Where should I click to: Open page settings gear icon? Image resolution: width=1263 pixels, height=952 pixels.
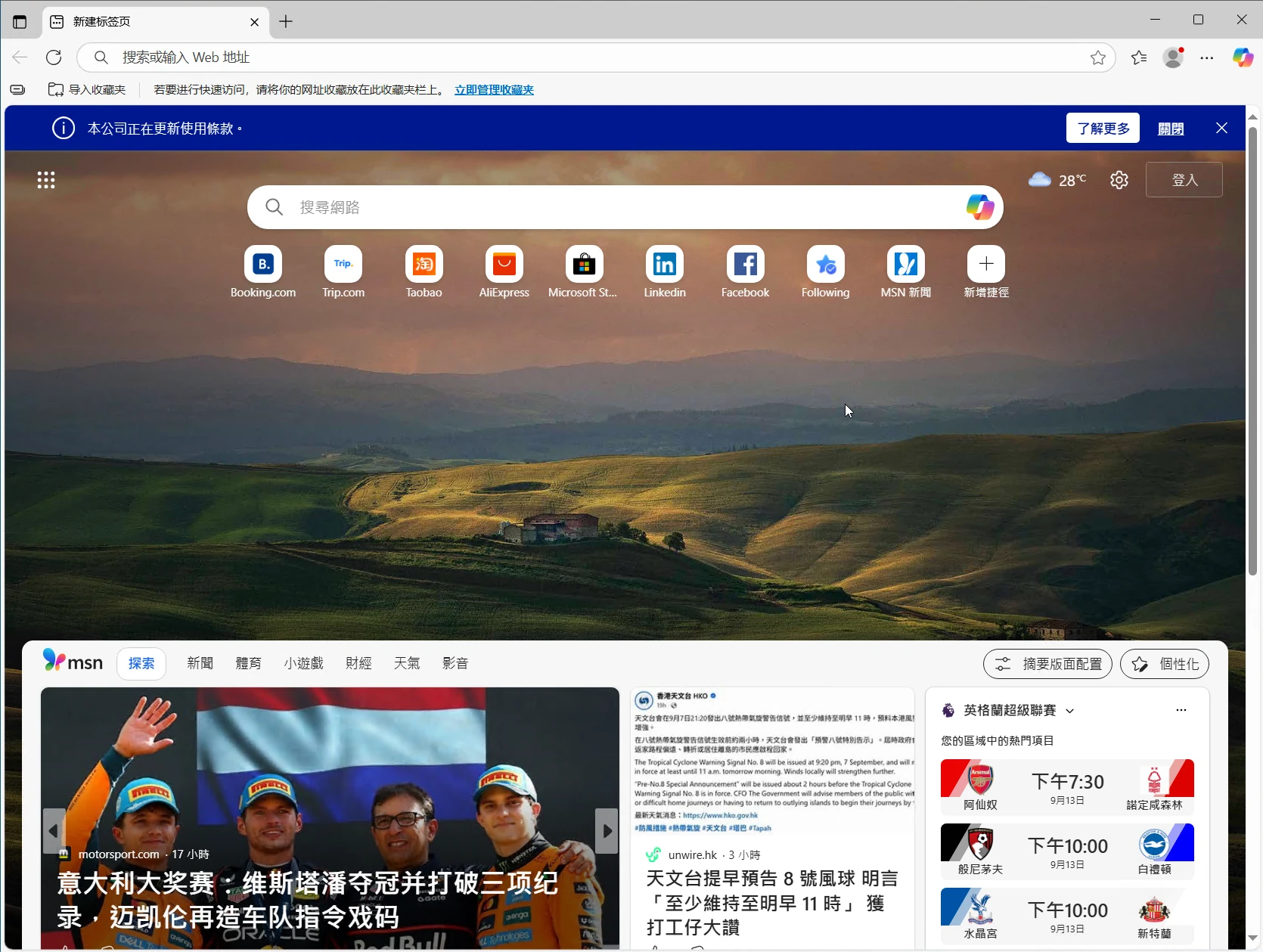(1119, 180)
